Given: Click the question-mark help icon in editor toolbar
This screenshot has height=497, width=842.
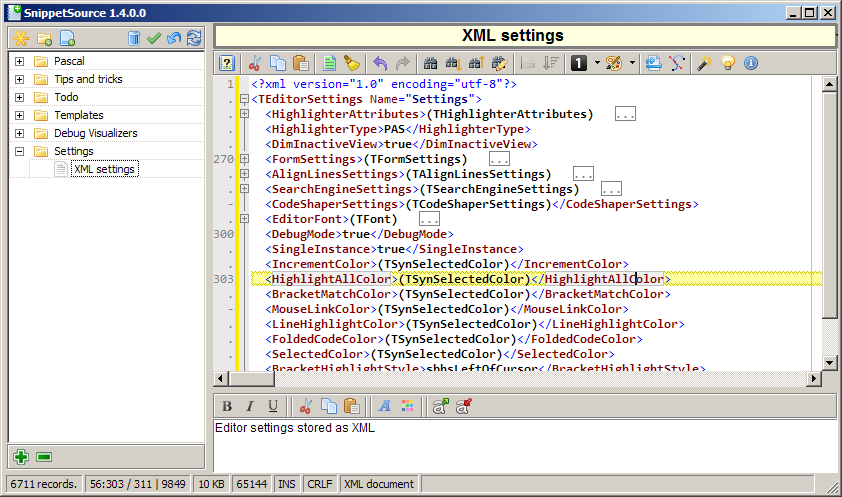Looking at the screenshot, I should tap(227, 63).
